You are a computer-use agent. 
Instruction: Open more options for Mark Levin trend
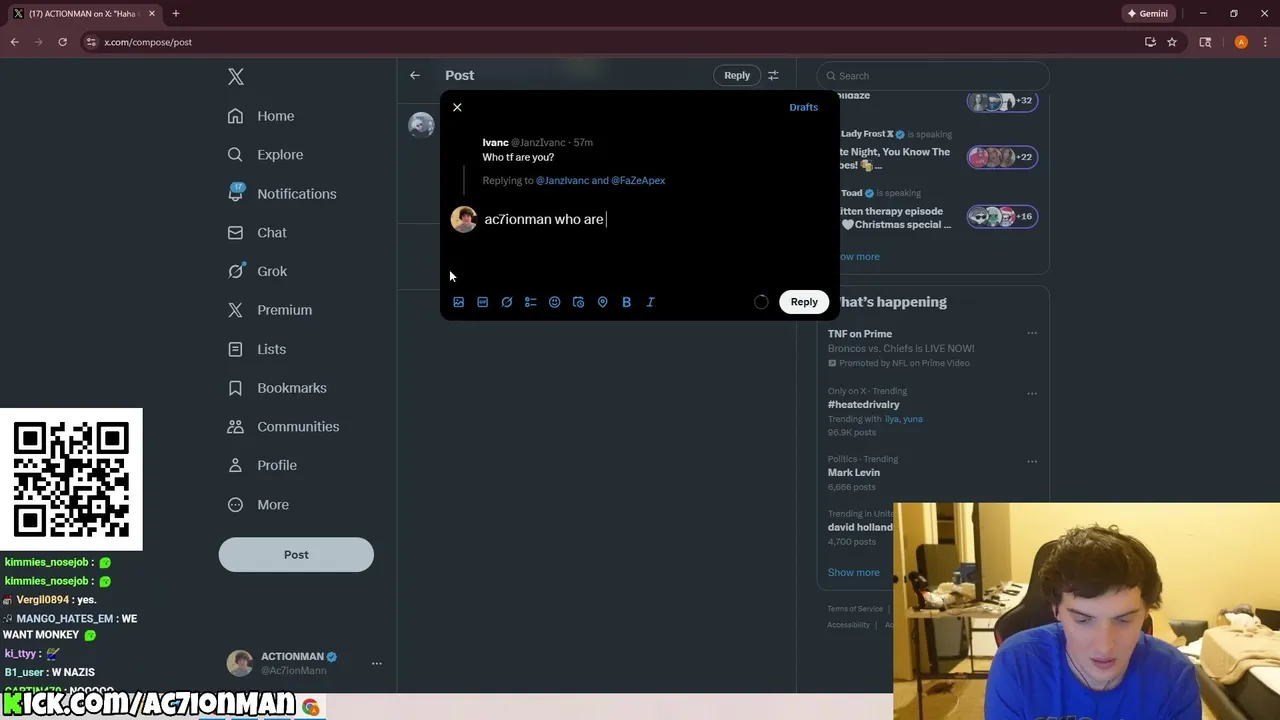[x=1032, y=461]
